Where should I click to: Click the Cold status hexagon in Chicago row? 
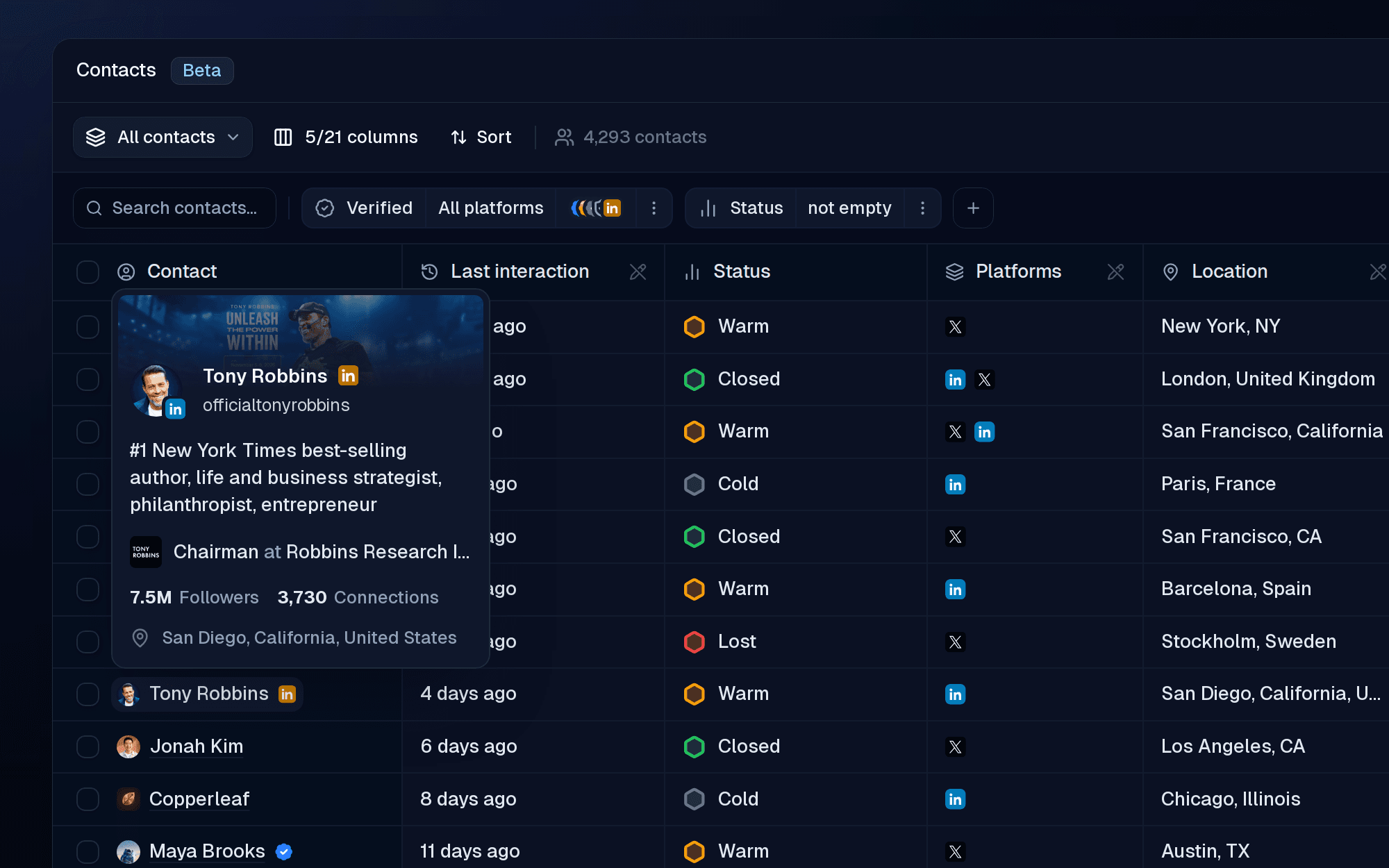[x=694, y=799]
